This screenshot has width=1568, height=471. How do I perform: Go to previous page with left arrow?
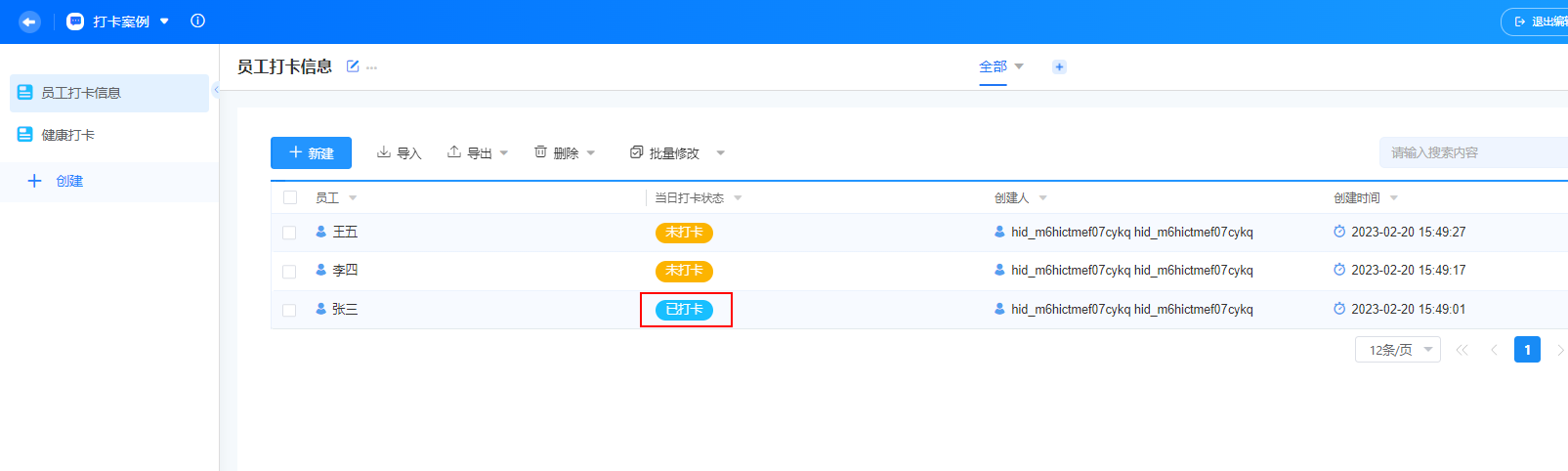click(1494, 350)
